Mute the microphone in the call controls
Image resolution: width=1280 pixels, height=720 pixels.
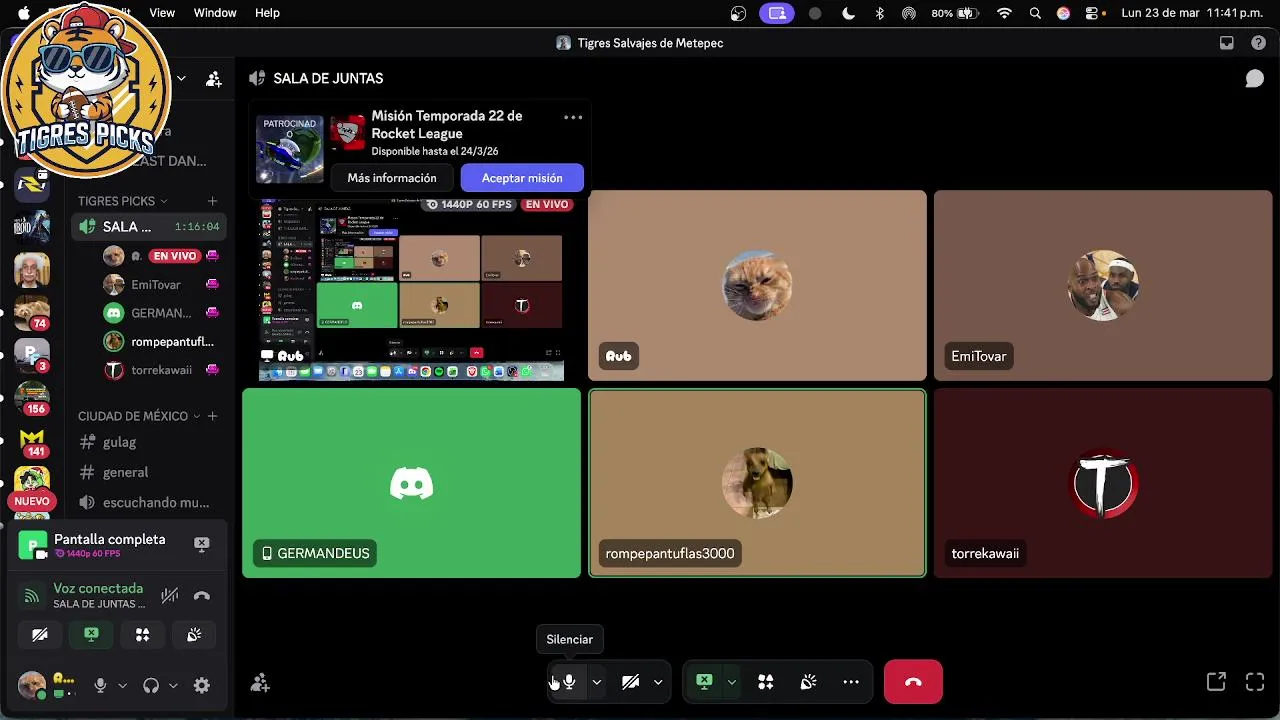tap(568, 682)
